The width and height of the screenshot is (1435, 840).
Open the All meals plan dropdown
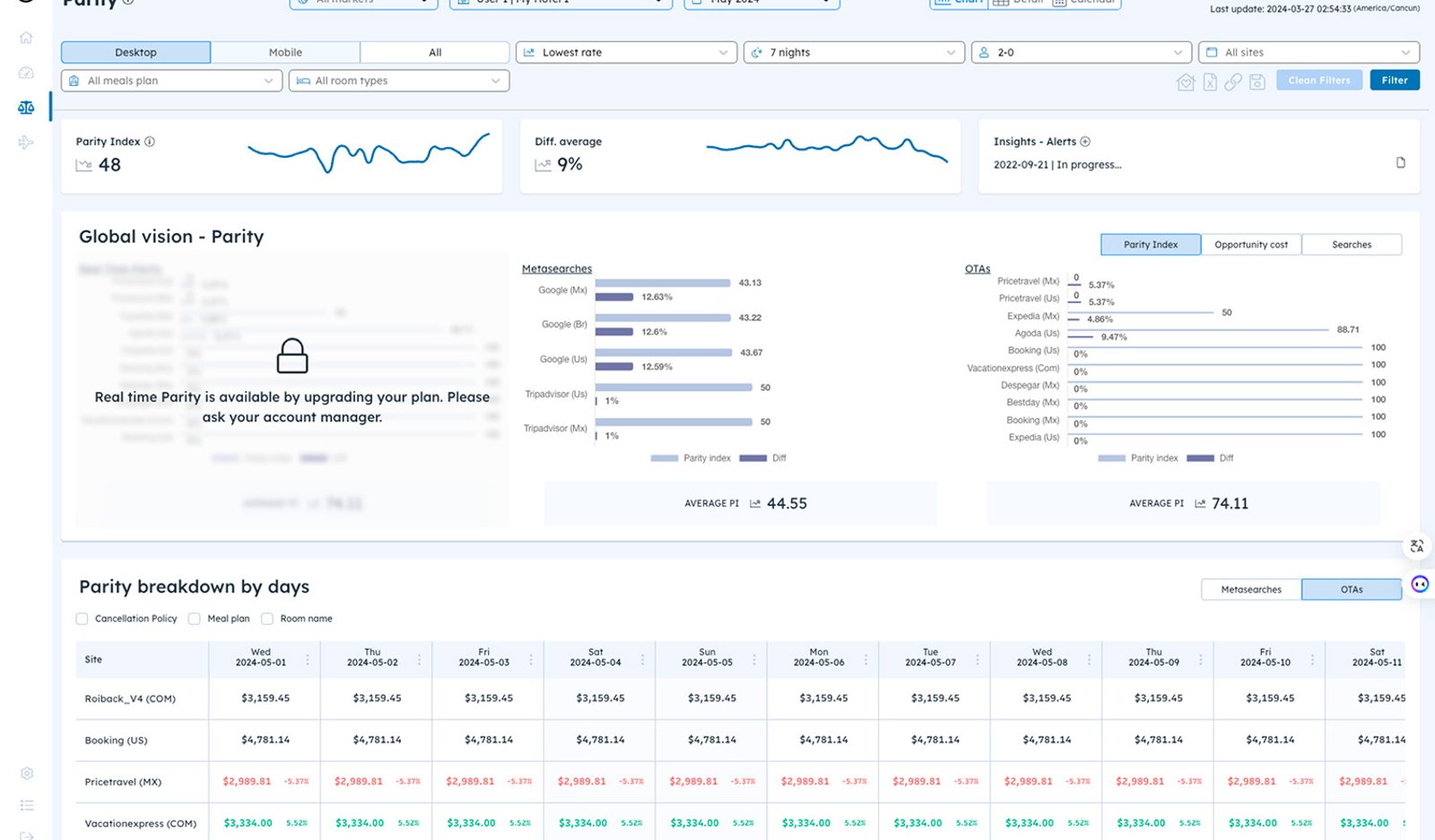point(171,81)
